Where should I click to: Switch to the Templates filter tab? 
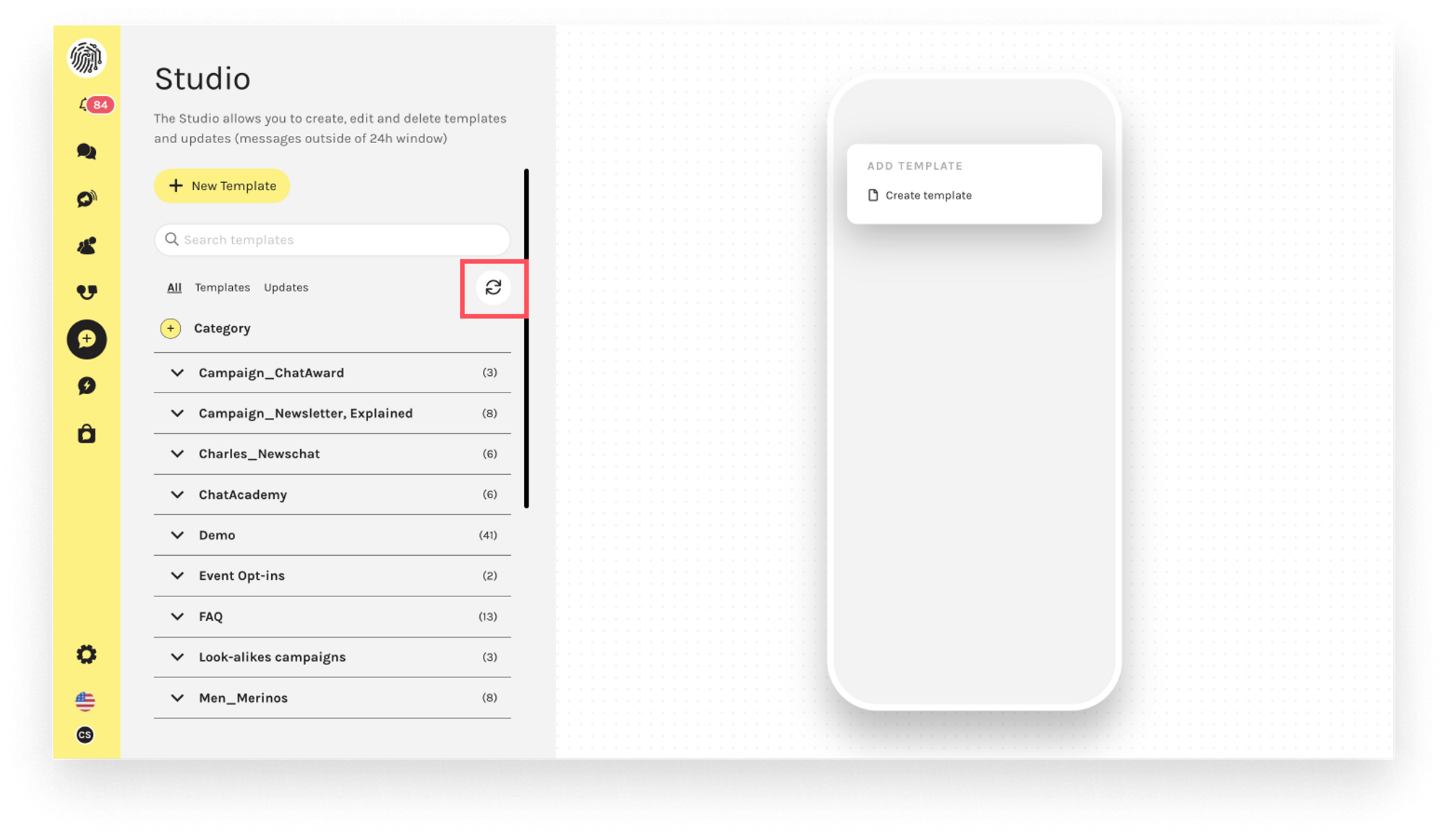pyautogui.click(x=222, y=287)
